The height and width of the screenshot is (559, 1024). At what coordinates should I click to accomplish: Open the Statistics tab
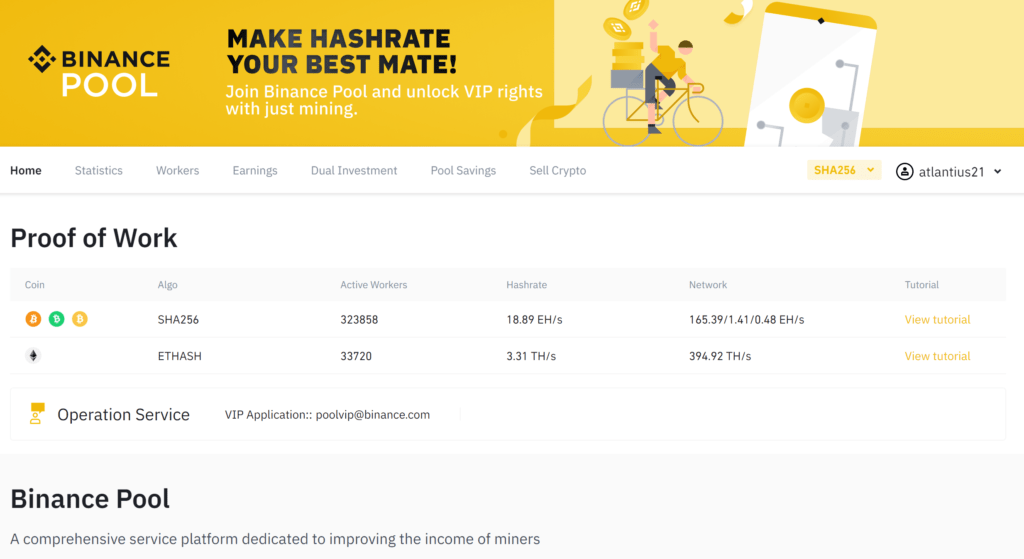pyautogui.click(x=99, y=171)
